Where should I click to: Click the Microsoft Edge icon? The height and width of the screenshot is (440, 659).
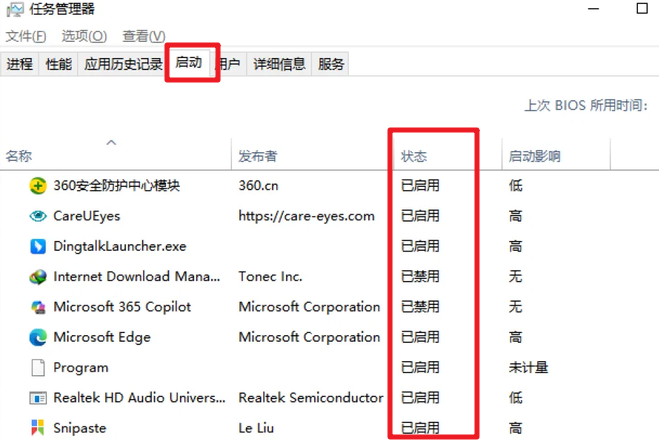pyautogui.click(x=38, y=337)
